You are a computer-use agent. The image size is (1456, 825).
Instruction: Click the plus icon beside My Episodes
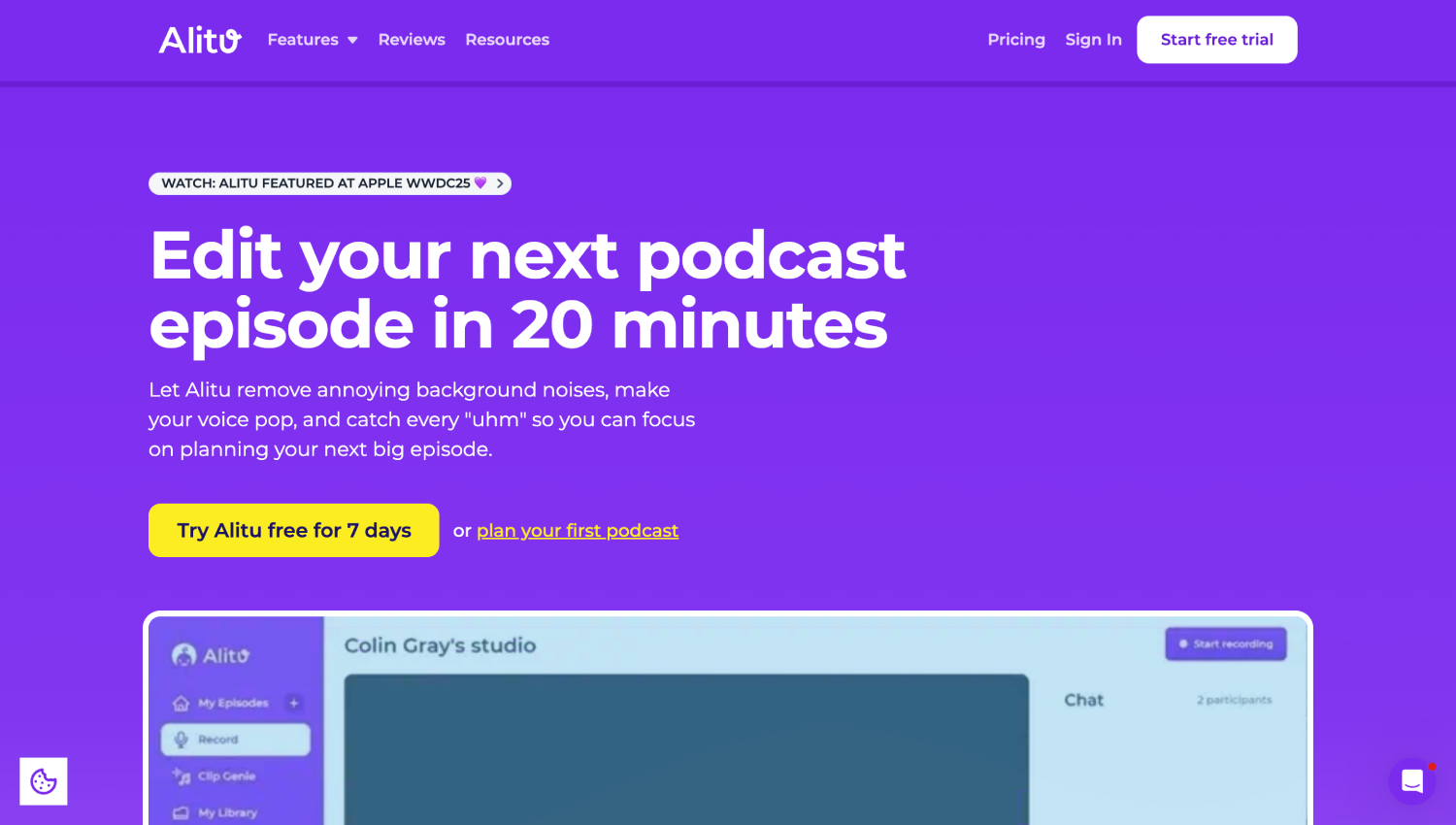(294, 703)
